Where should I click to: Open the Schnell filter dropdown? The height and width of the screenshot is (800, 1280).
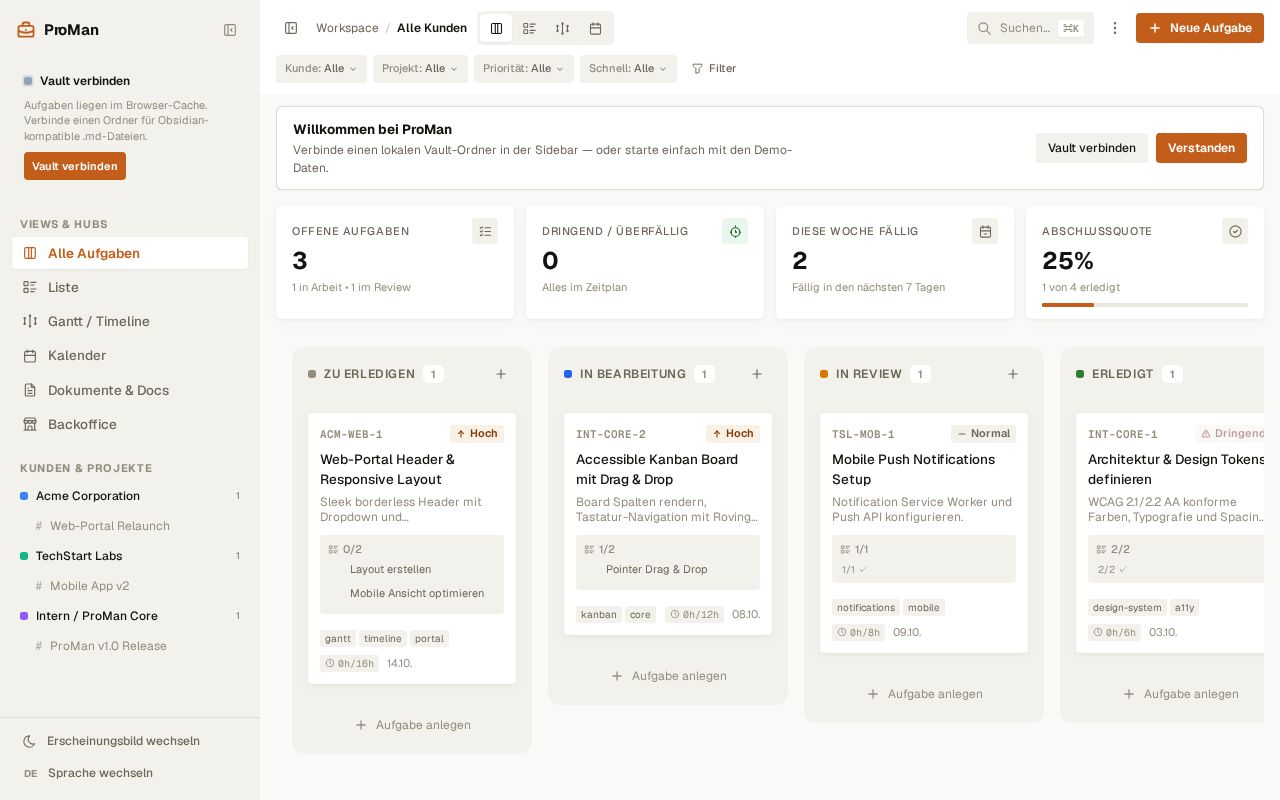tap(628, 68)
